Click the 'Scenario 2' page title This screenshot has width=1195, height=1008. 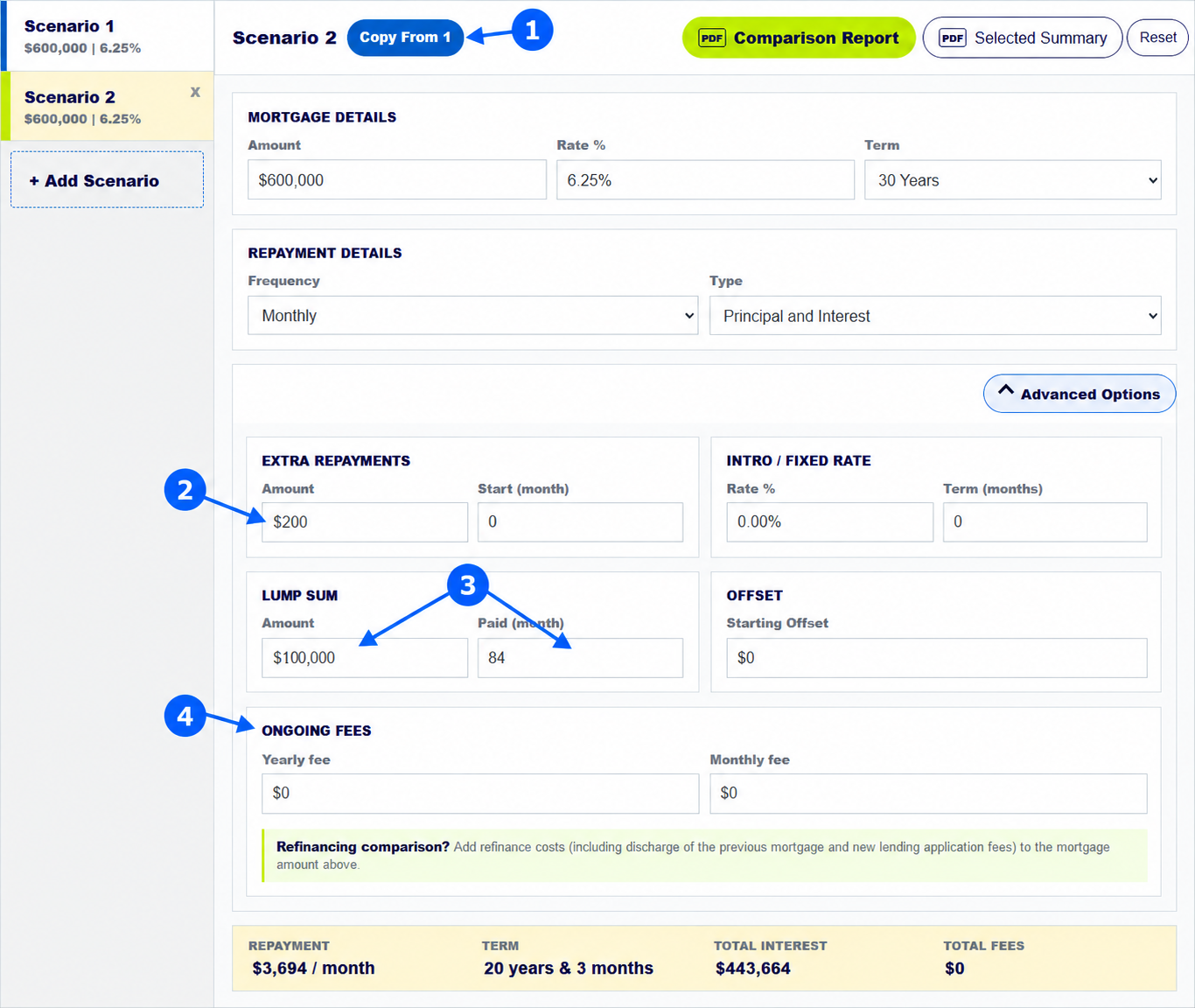(284, 38)
